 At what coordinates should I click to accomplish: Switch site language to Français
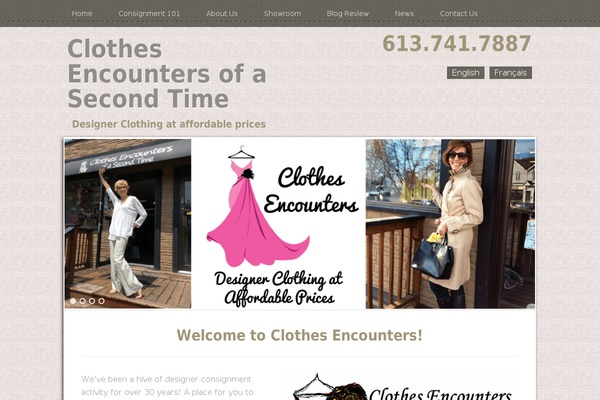point(510,73)
